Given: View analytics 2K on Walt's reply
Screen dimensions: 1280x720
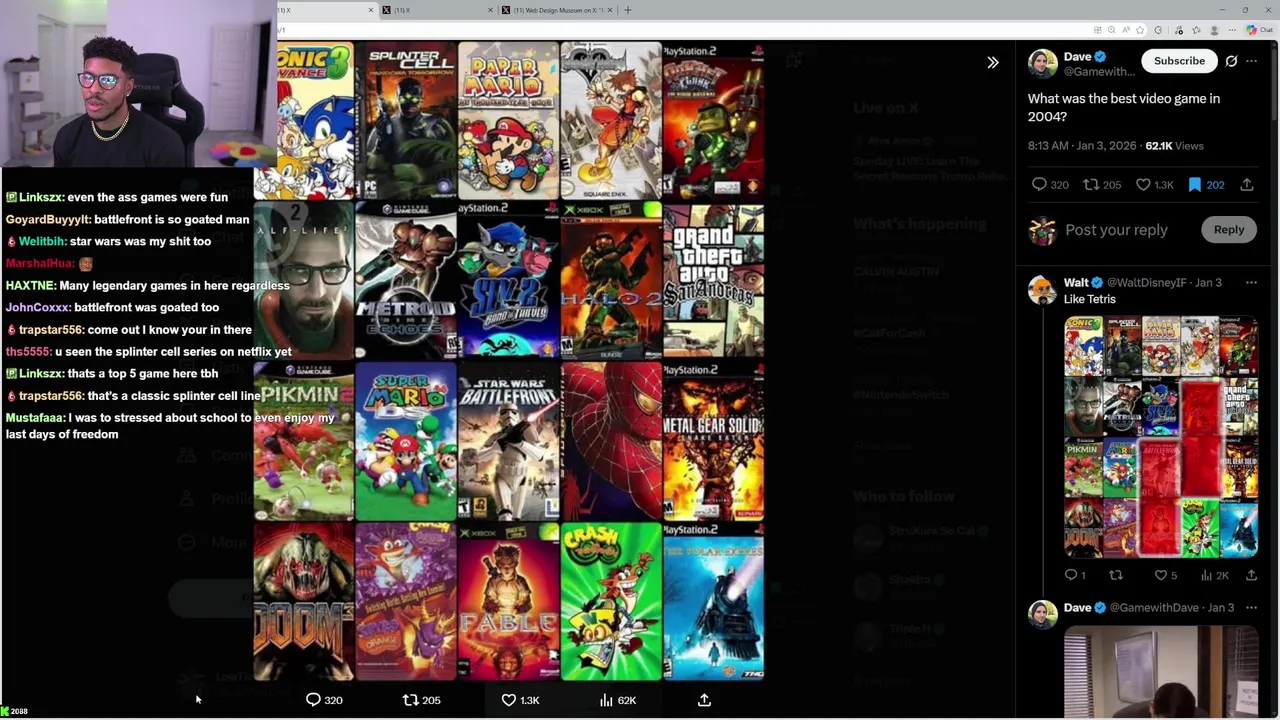Looking at the screenshot, I should pos(1214,575).
